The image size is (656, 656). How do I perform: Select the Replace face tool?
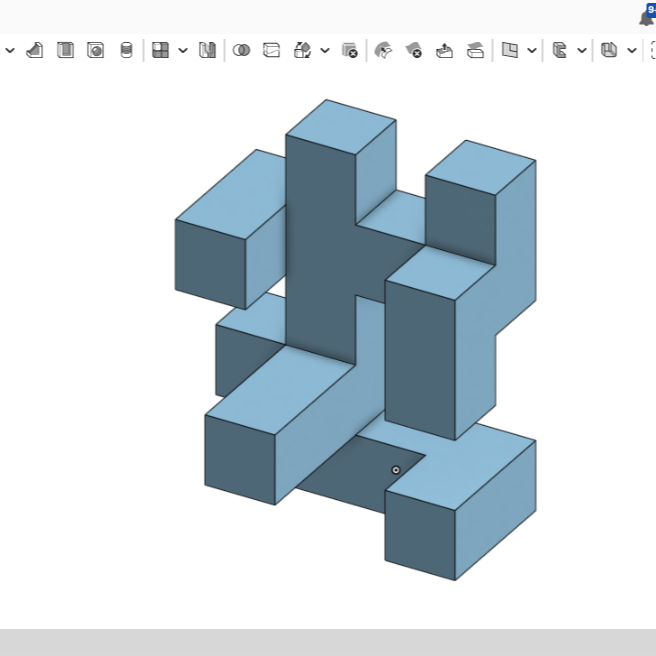tap(475, 50)
